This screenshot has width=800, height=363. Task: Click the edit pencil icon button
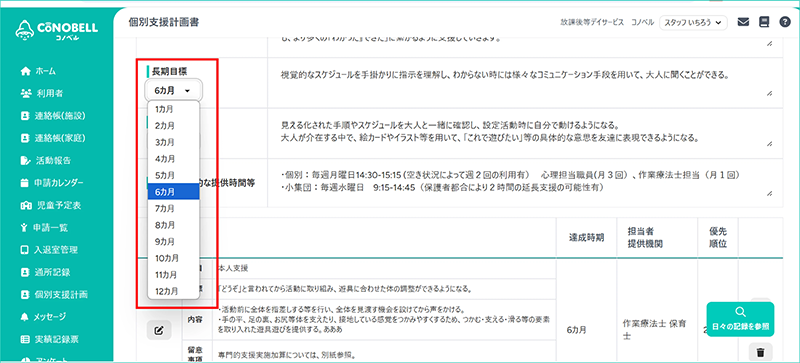click(x=159, y=330)
